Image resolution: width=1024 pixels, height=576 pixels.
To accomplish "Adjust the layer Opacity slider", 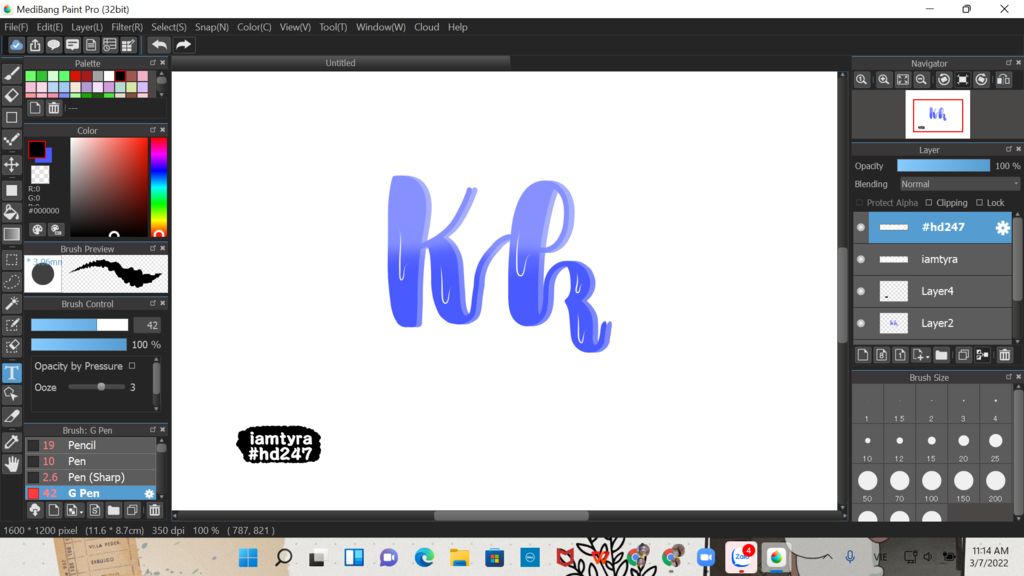I will [943, 166].
